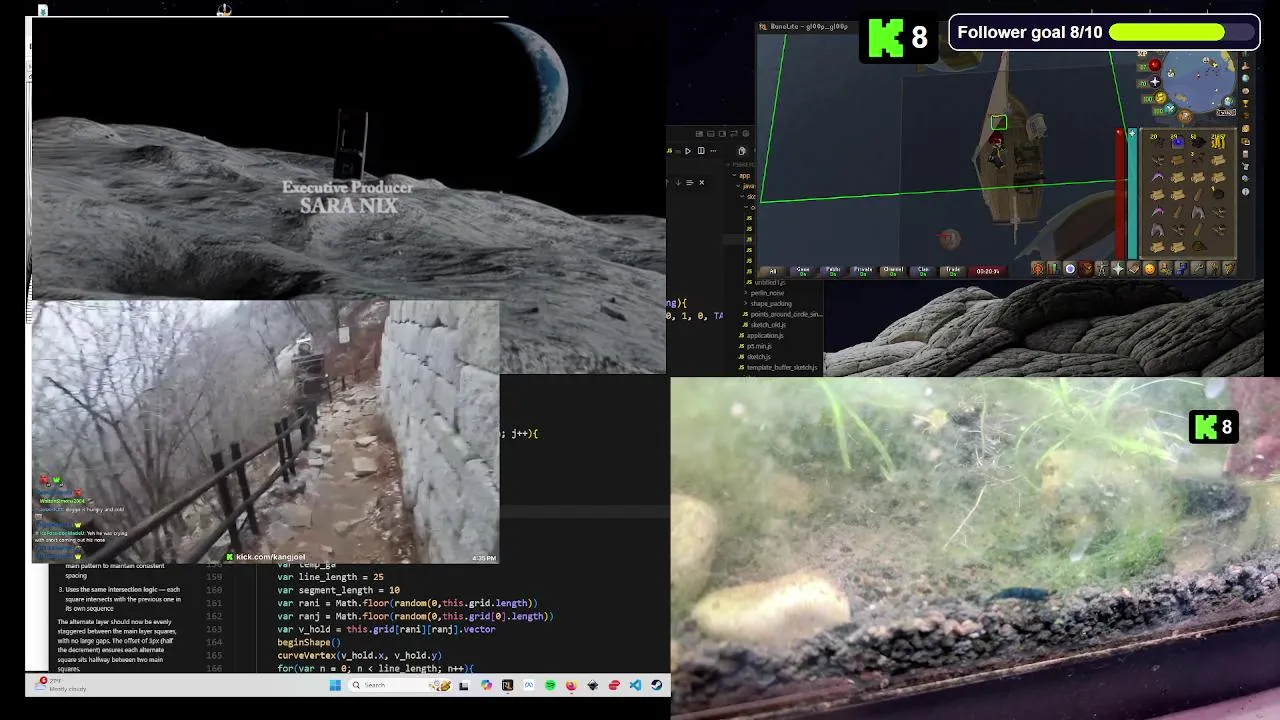Open untitled1.js in the explorer

point(768,282)
